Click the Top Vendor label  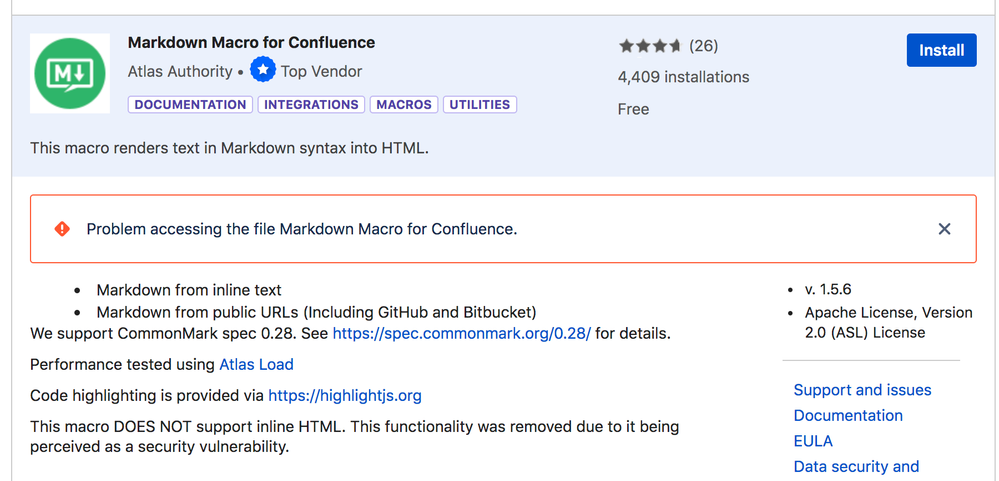pyautogui.click(x=321, y=71)
